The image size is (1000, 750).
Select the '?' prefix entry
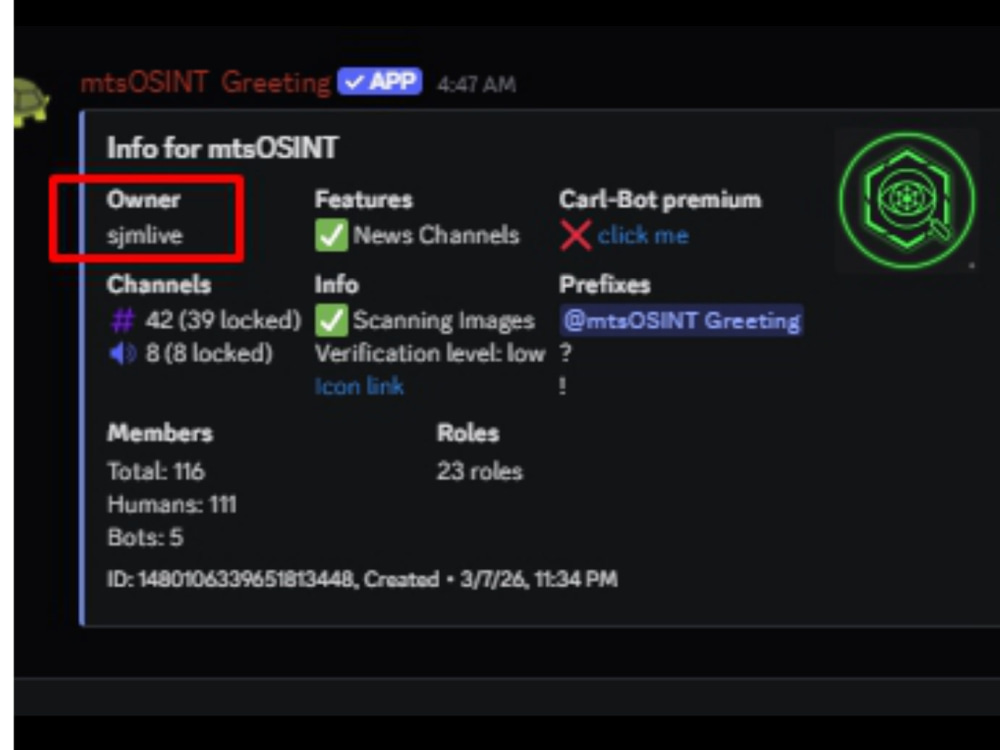pyautogui.click(x=566, y=353)
